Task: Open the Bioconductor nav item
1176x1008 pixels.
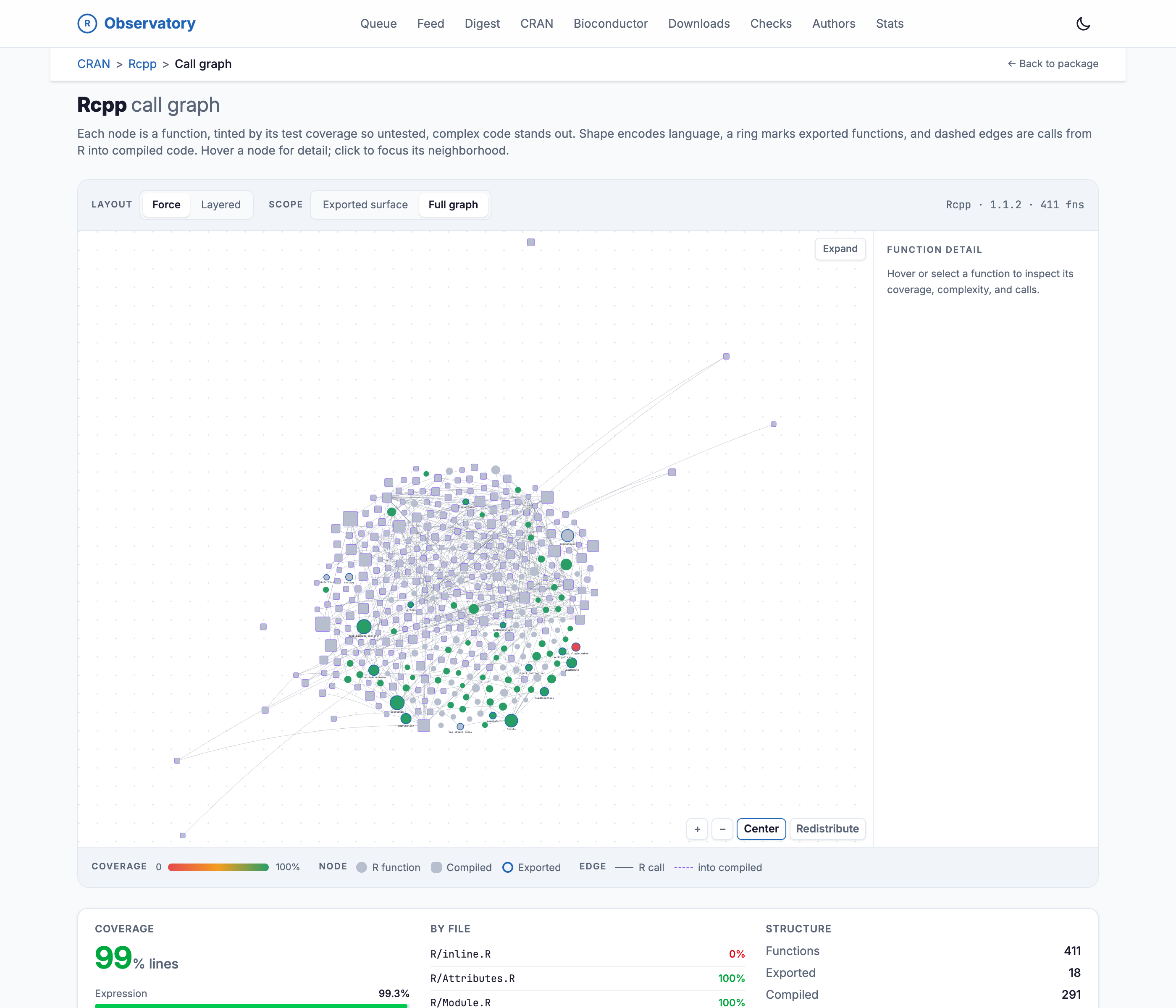Action: pos(610,23)
